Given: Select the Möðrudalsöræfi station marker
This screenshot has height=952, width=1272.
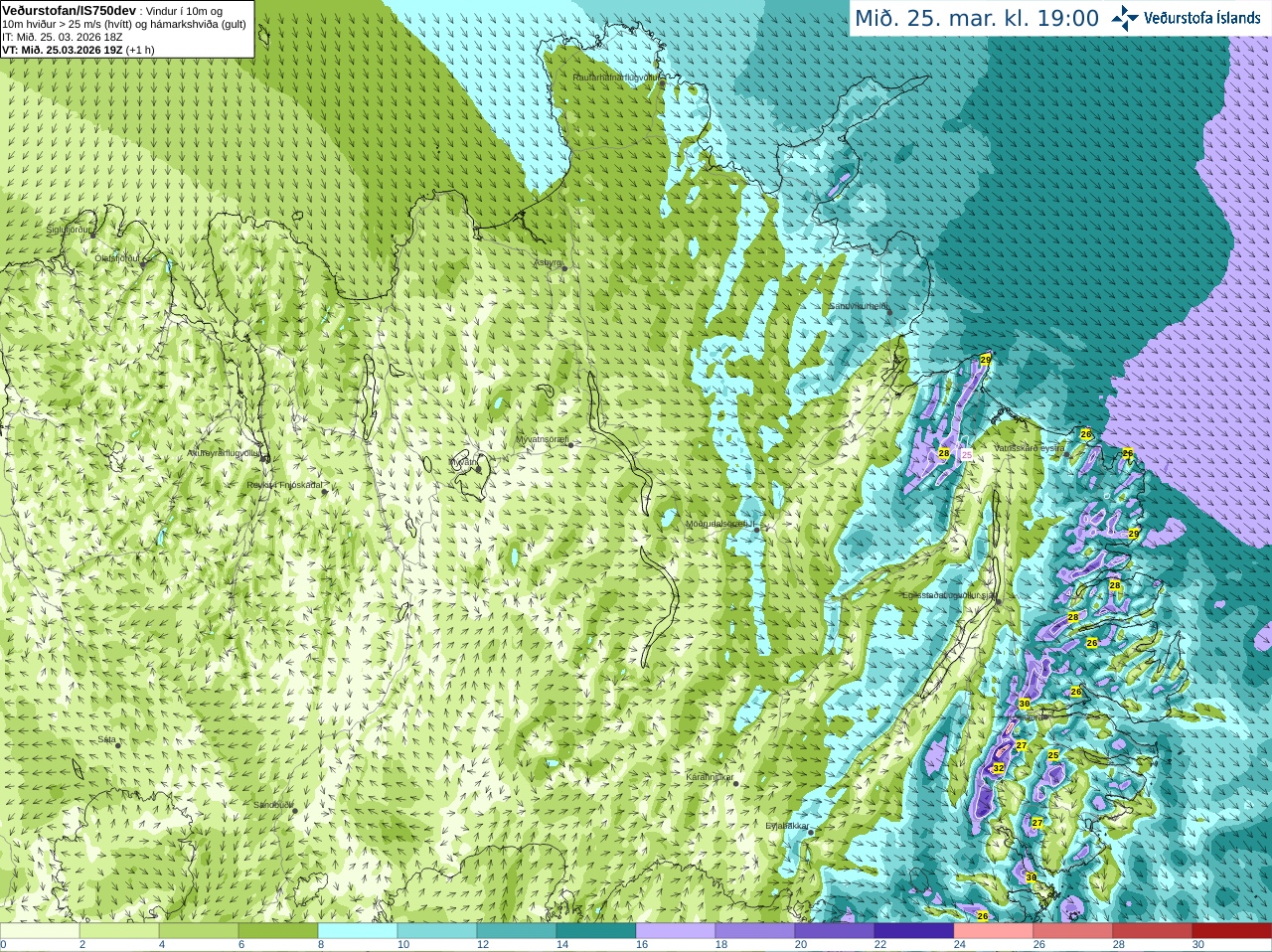Looking at the screenshot, I should click(756, 530).
